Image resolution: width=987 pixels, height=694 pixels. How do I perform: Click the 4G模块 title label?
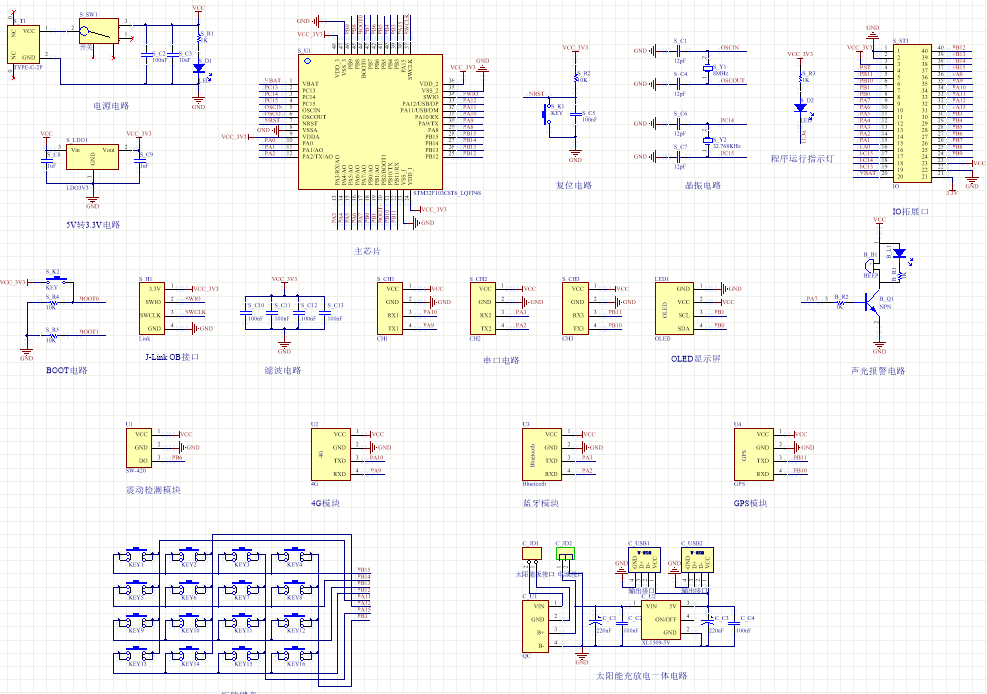pos(325,503)
